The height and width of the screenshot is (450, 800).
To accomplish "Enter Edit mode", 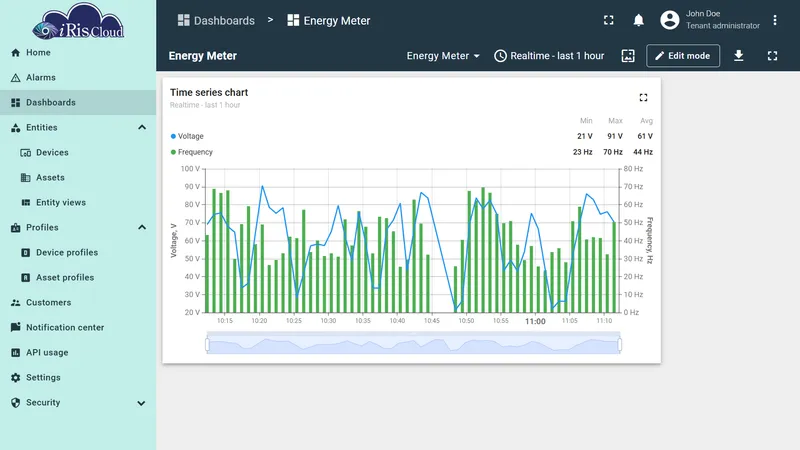I will pos(683,56).
